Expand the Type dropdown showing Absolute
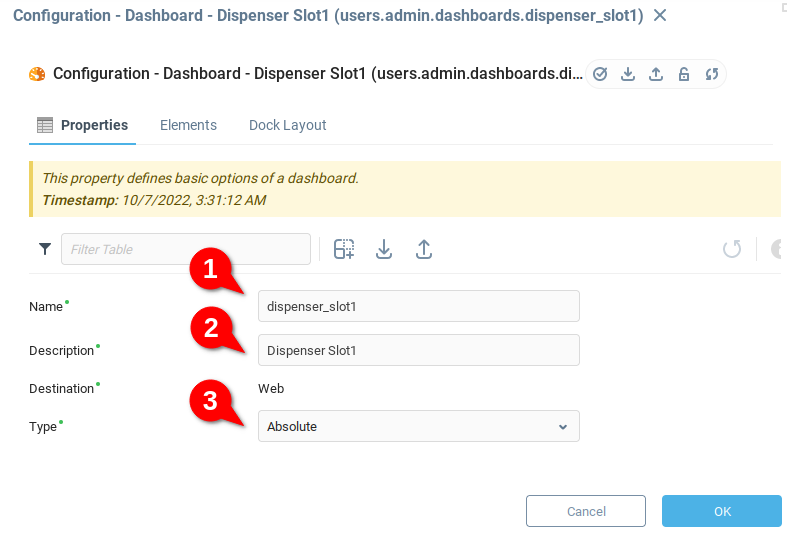The height and width of the screenshot is (534, 787). click(x=418, y=426)
